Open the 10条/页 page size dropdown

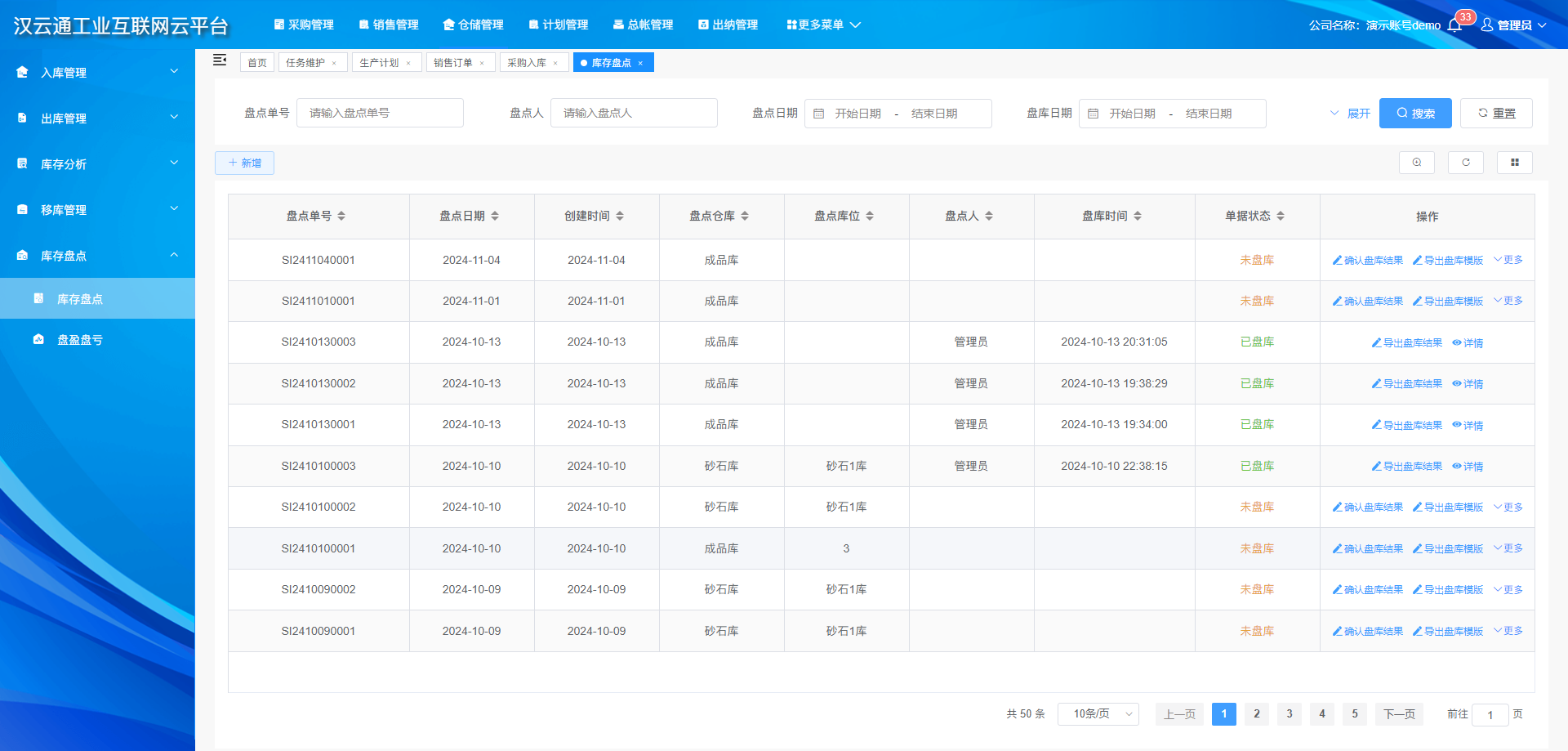point(1098,713)
